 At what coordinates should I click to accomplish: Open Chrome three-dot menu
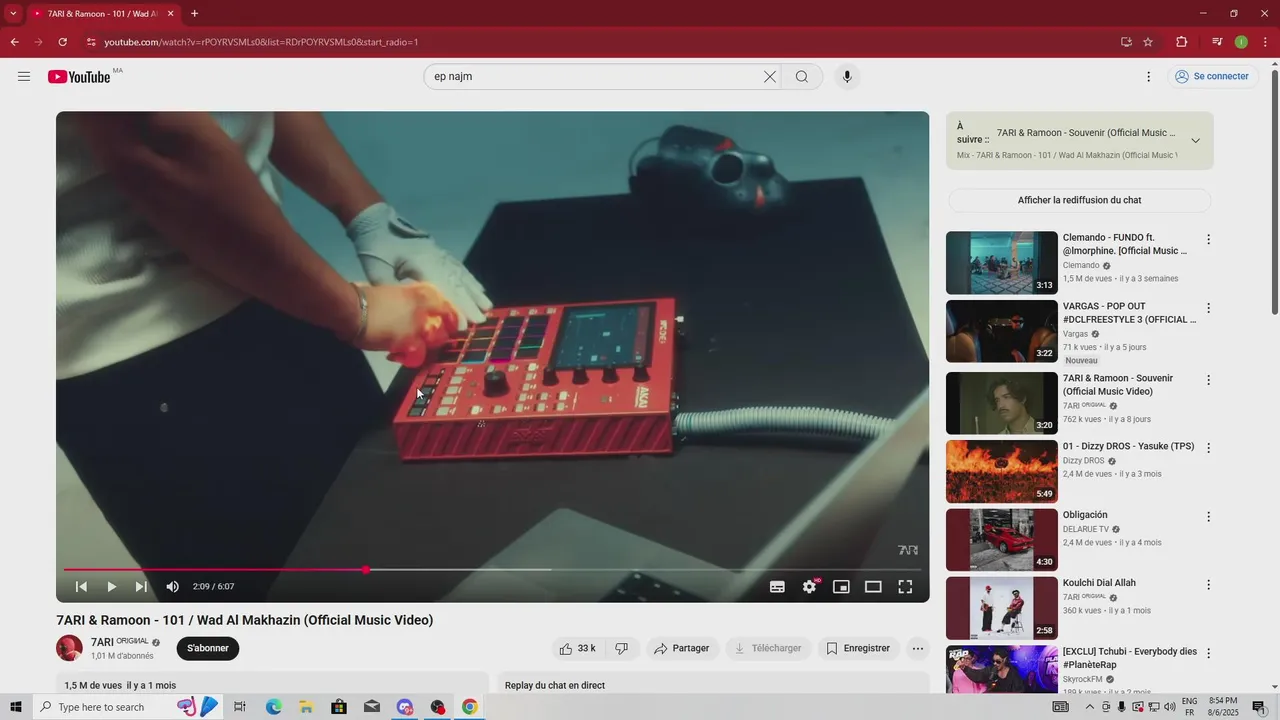(1266, 42)
